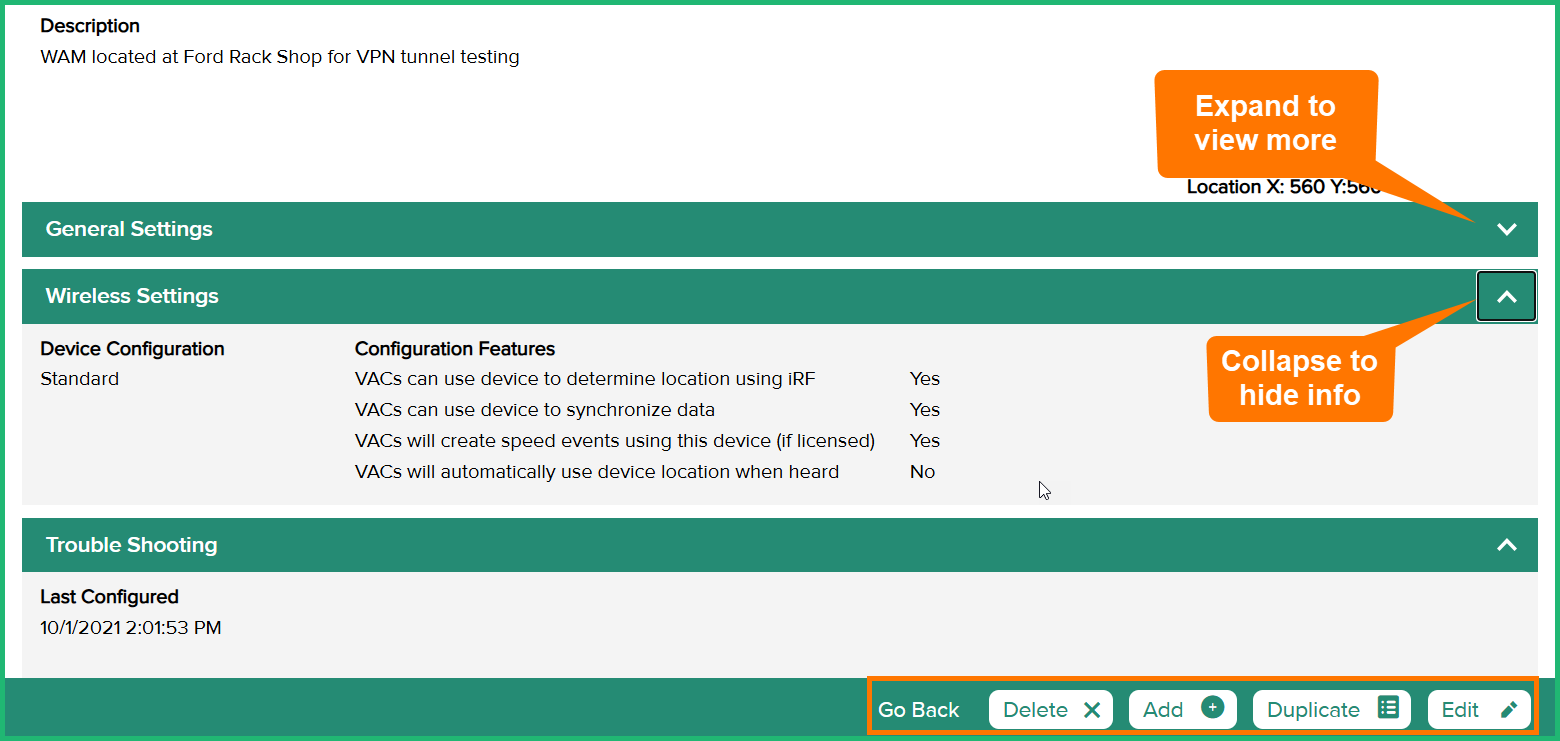Click the list icon on Duplicate
This screenshot has height=741, width=1560.
pos(1388,708)
